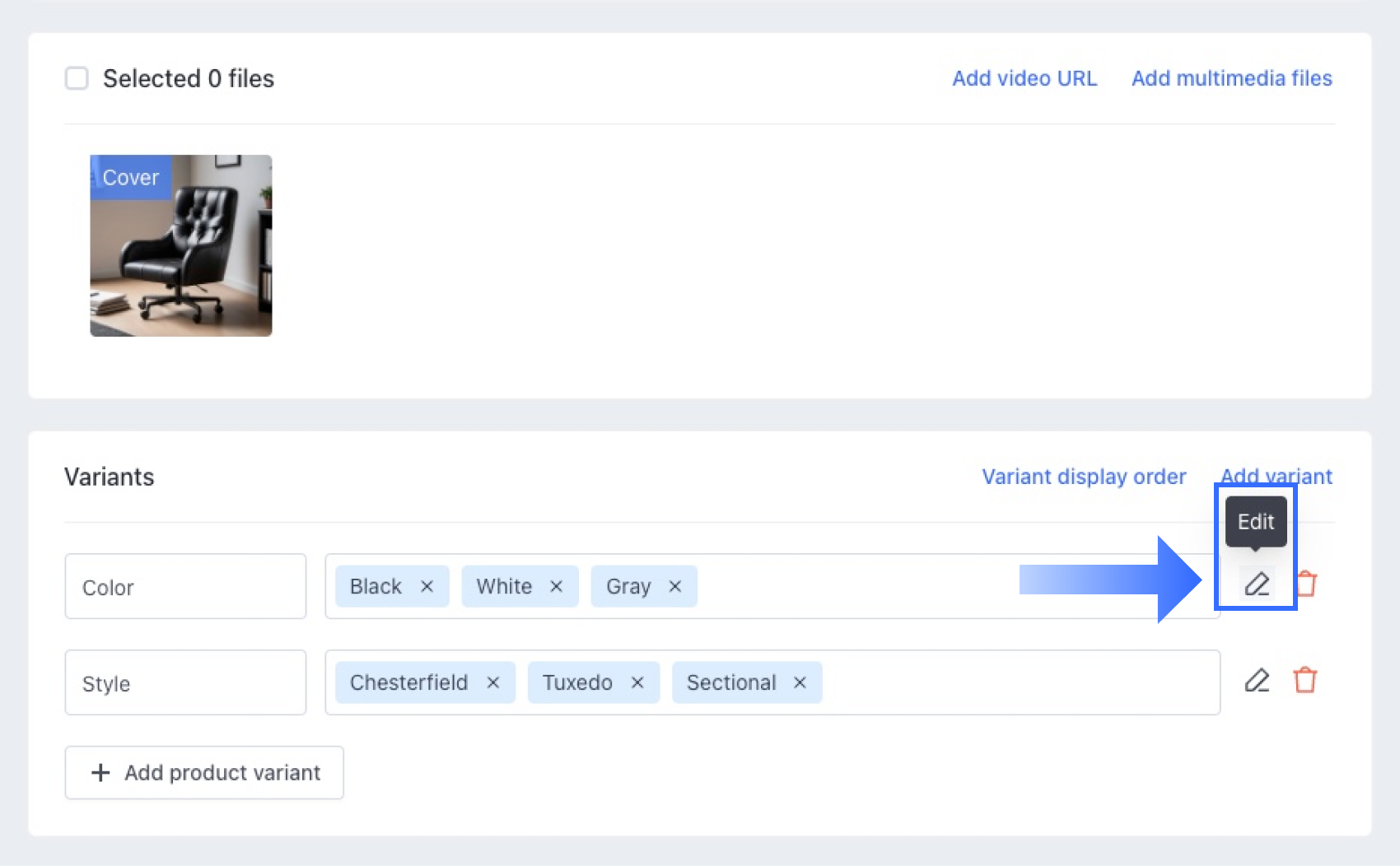Open Variant display order
1400x866 pixels.
tap(1084, 477)
